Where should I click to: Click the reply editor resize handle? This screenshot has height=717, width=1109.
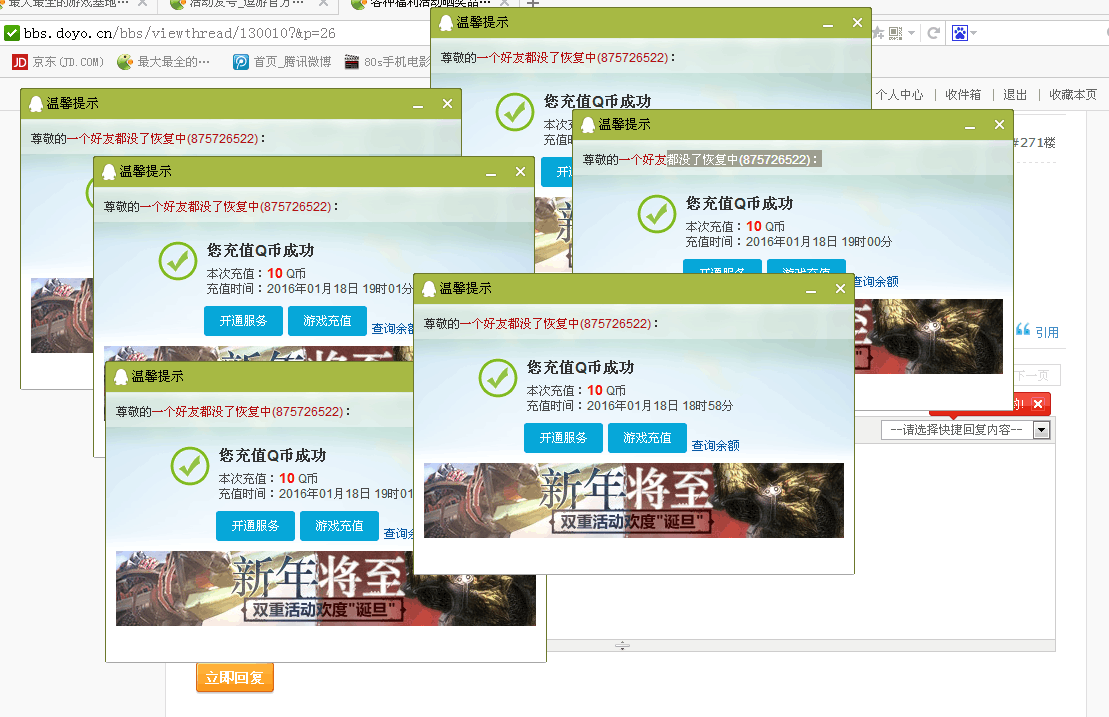622,646
